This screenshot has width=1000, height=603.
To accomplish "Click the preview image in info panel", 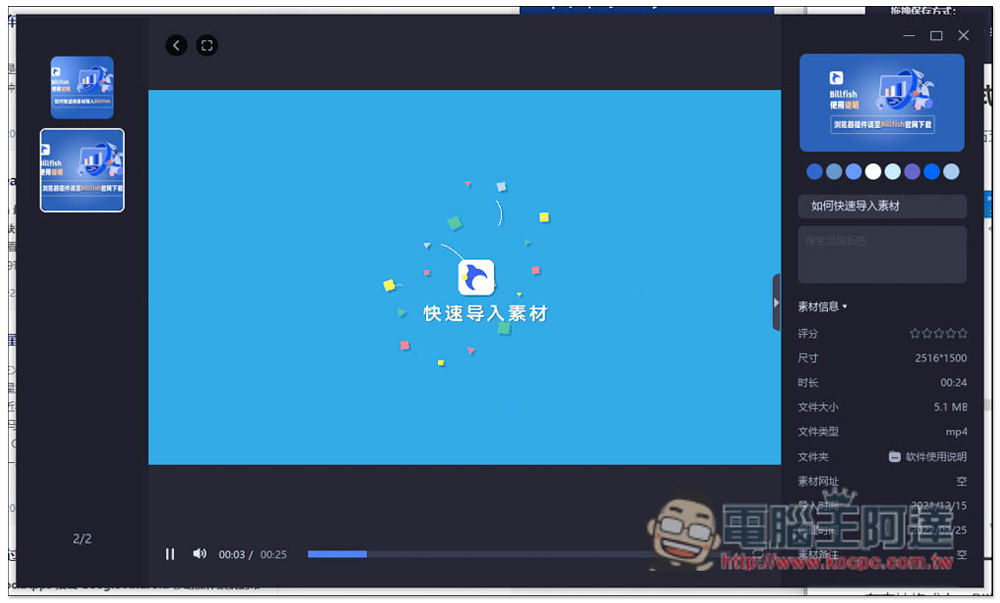I will pyautogui.click(x=881, y=103).
